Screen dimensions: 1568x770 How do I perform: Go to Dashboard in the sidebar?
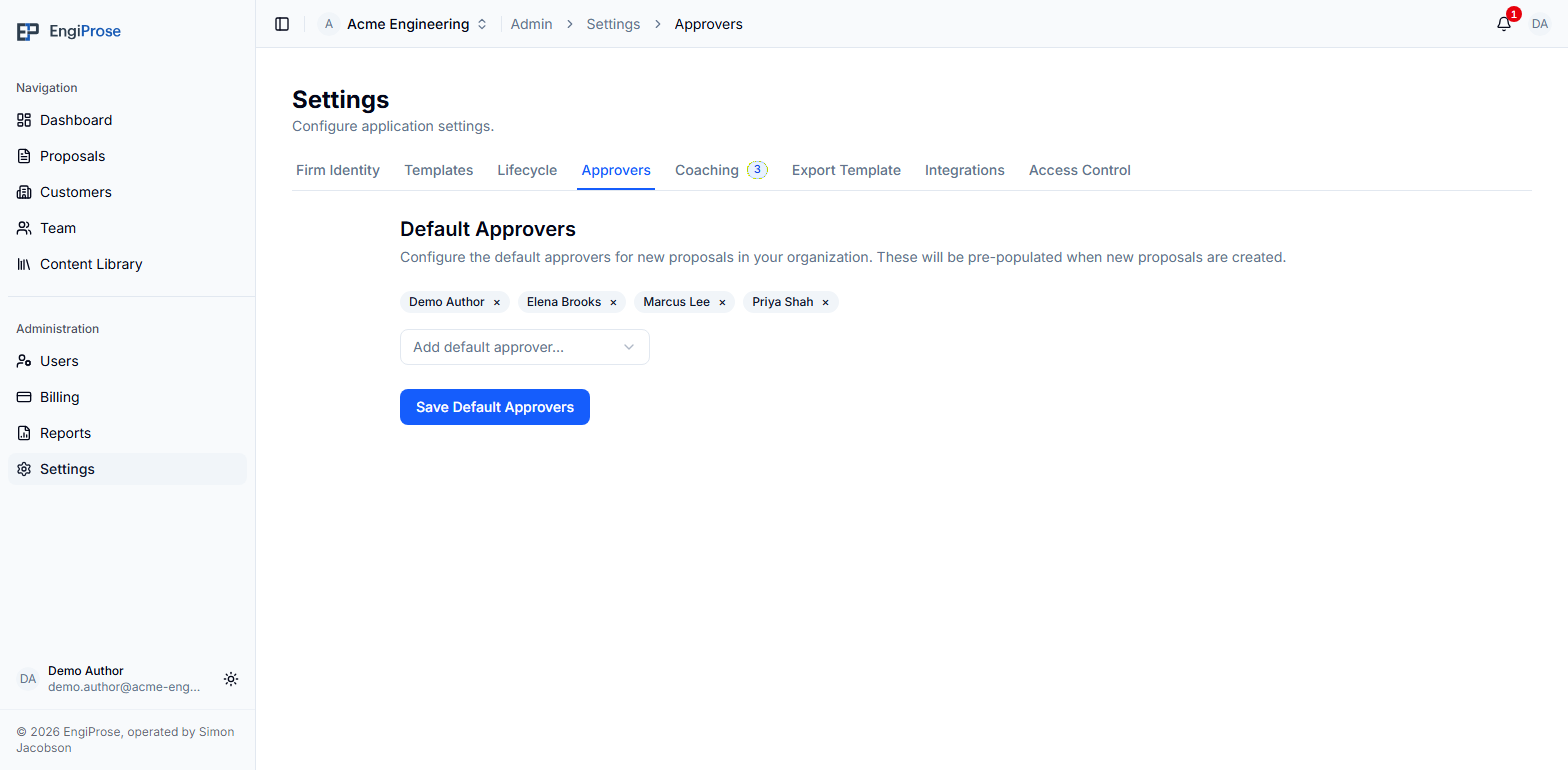(127, 120)
